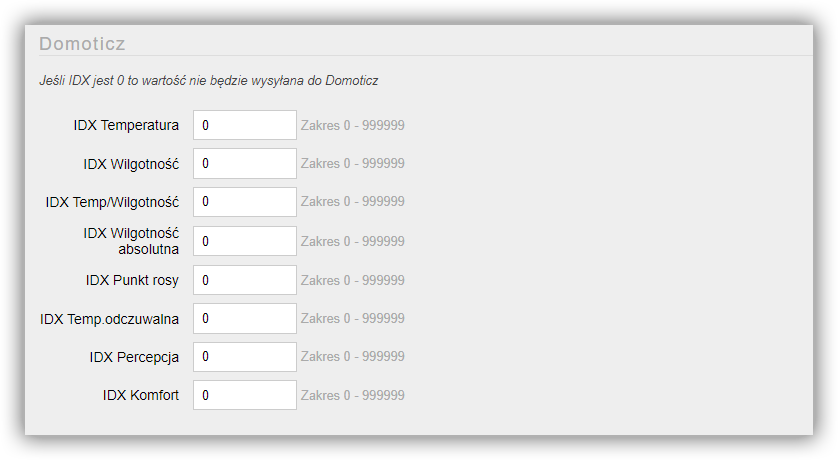Viewport: 838px width, 460px height.
Task: Click the Domoticz section heading
Action: (x=82, y=44)
